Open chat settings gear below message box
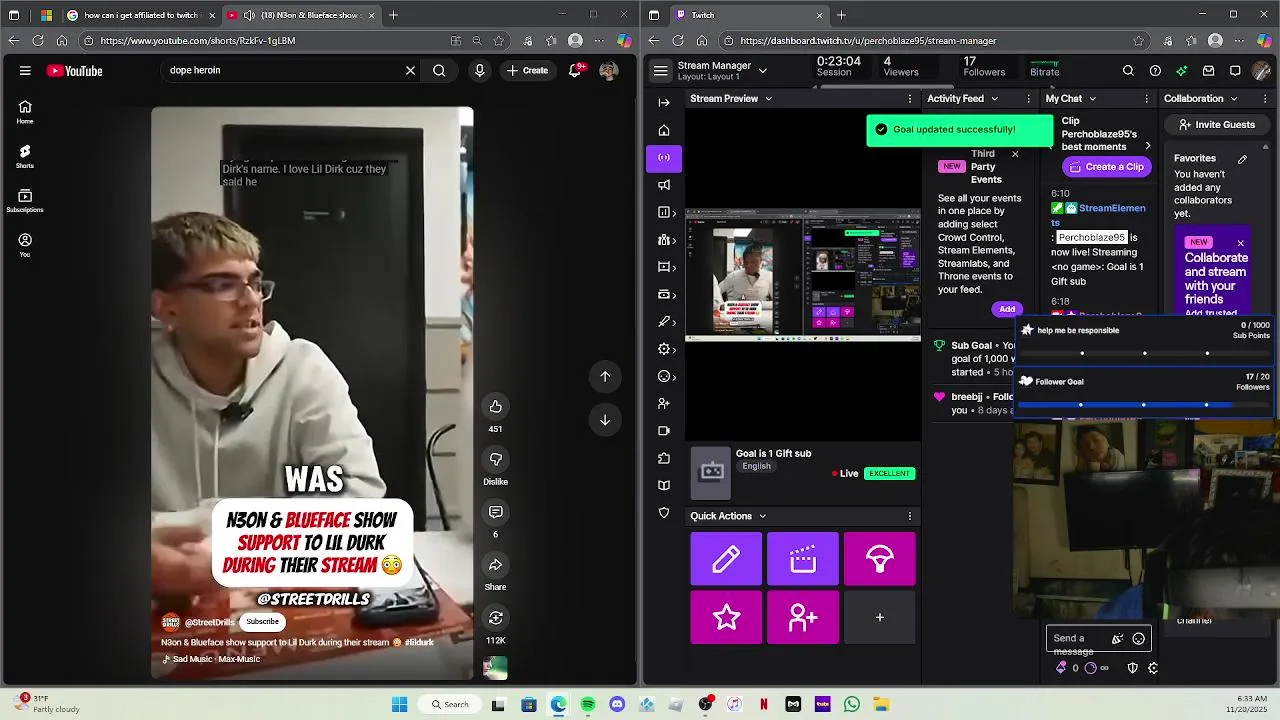1280x720 pixels. tap(1153, 668)
